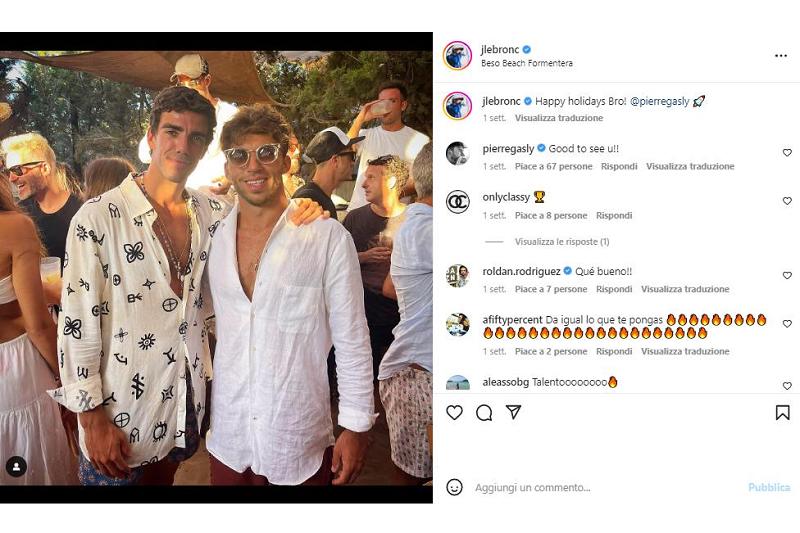Like onlyclassy's trophy comment

tap(787, 201)
